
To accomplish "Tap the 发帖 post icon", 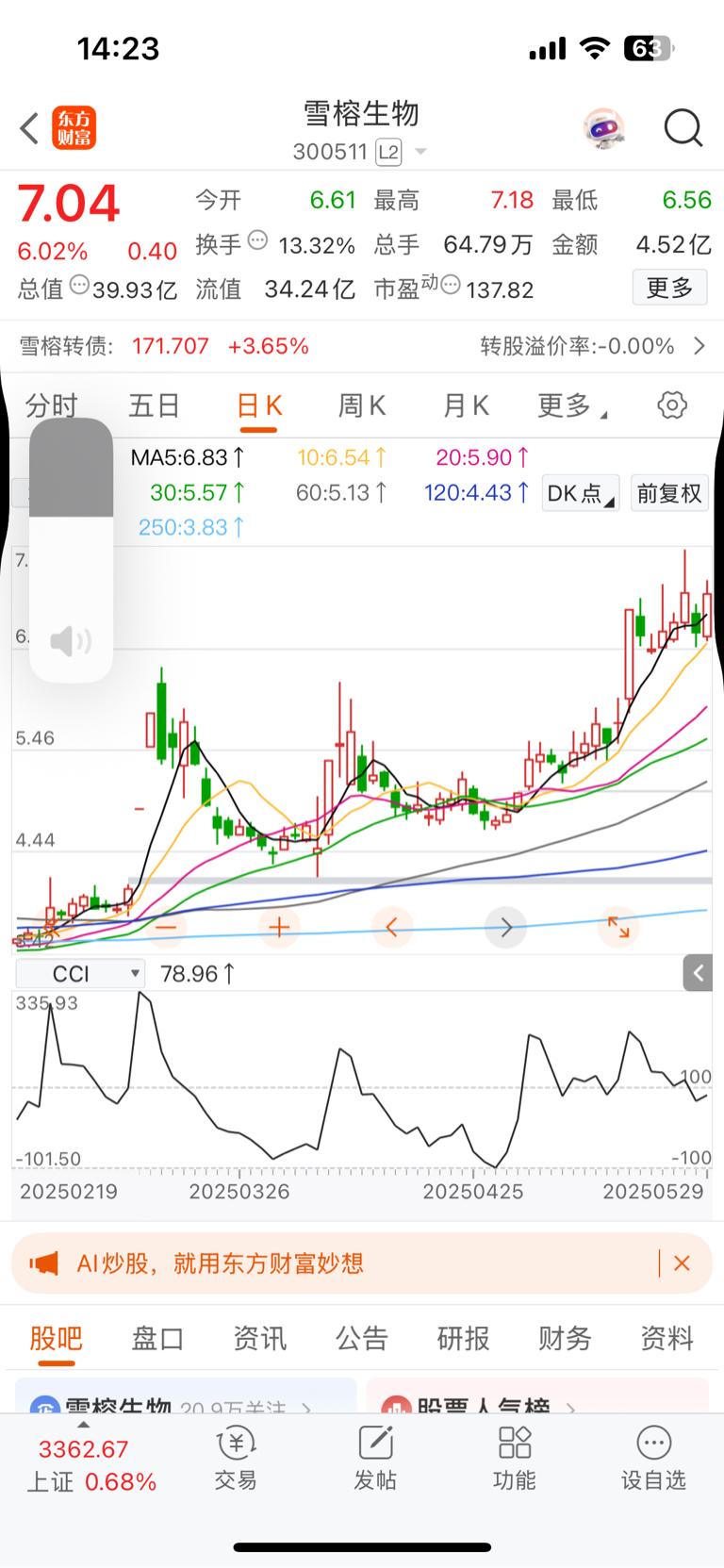I will point(375,1458).
